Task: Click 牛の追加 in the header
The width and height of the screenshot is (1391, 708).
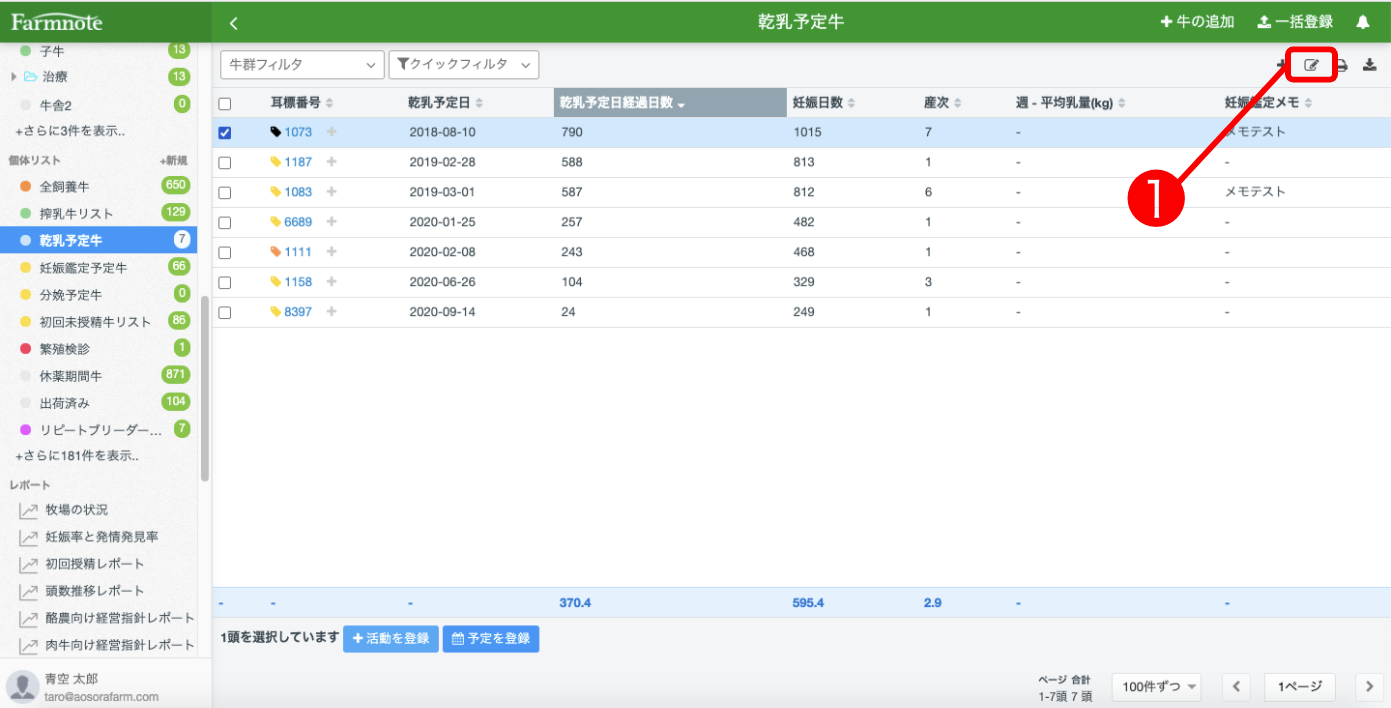Action: point(1197,22)
